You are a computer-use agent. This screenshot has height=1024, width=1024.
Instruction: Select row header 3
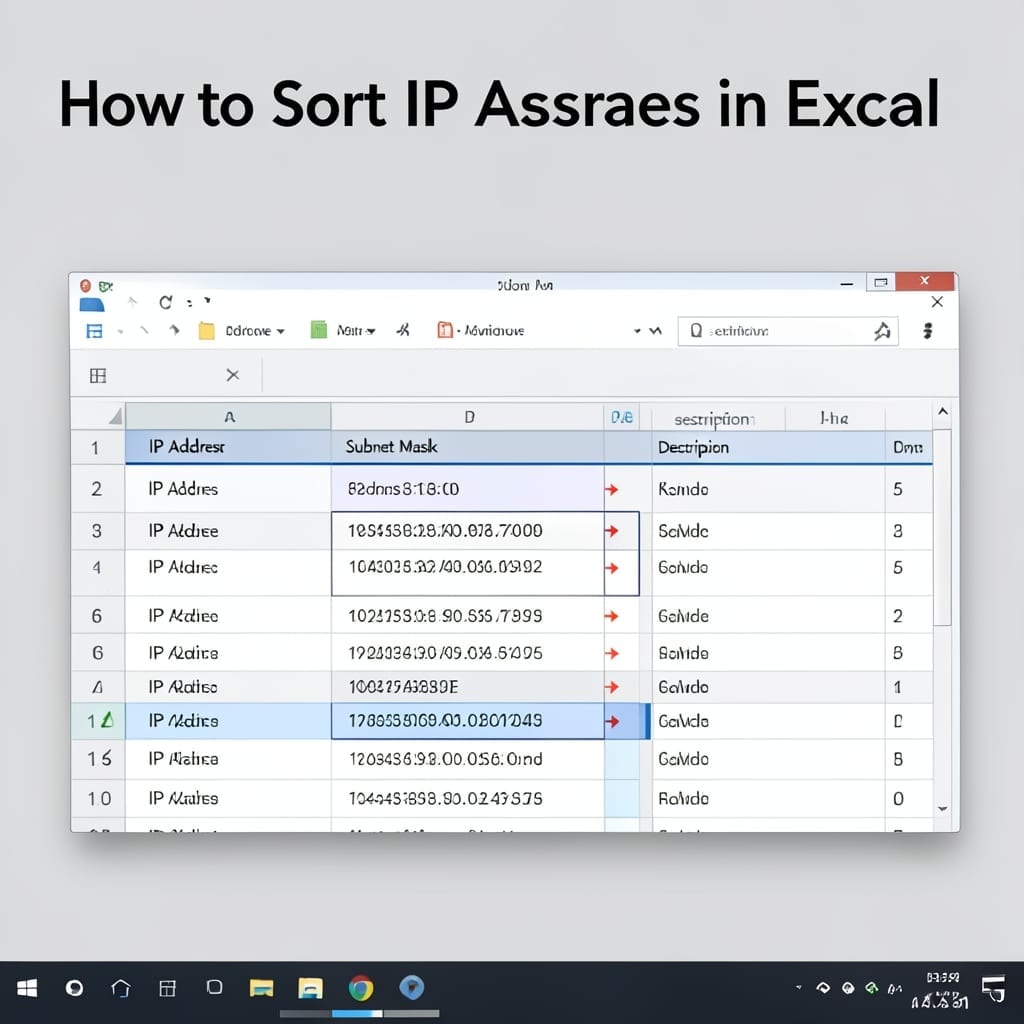97,531
